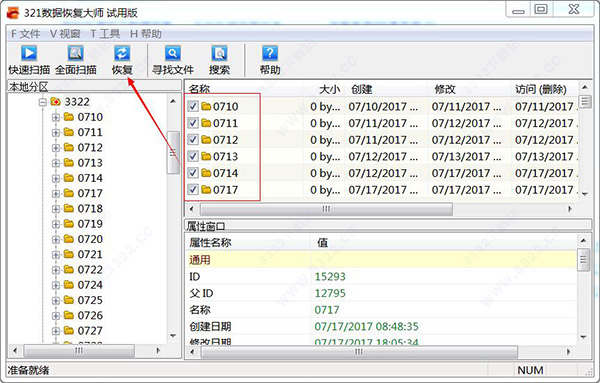
Task: Run the 全面扫描 full scan
Action: point(75,60)
